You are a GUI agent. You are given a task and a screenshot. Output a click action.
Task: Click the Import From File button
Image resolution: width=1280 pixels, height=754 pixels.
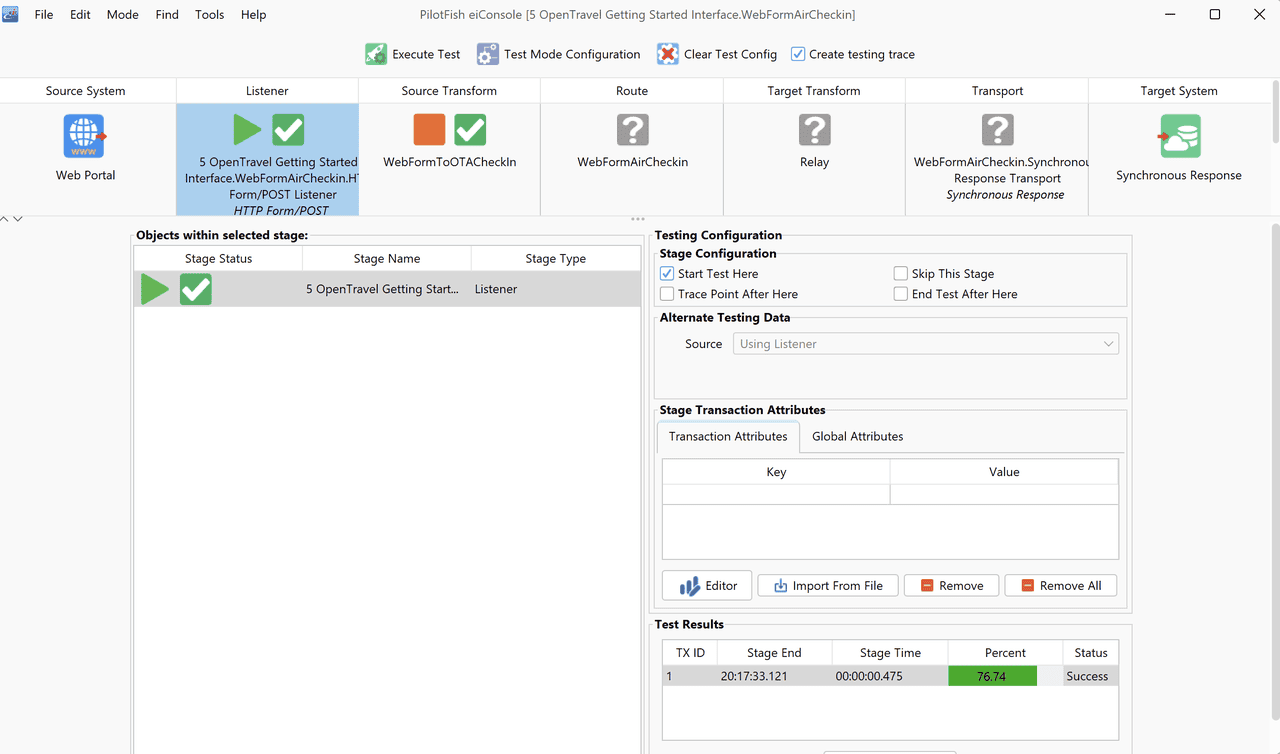pyautogui.click(x=828, y=585)
